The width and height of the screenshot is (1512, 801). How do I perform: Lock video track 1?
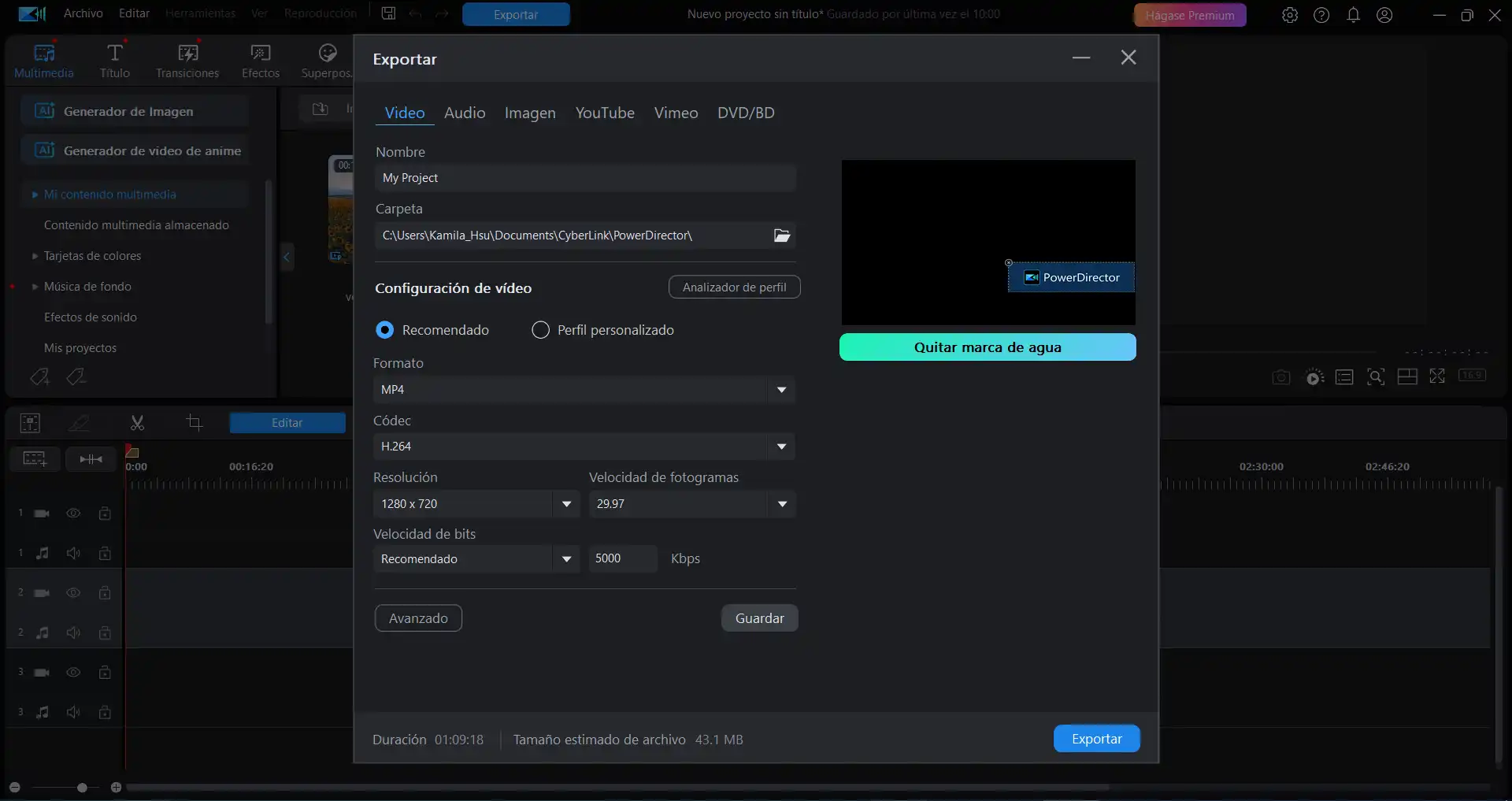(105, 514)
